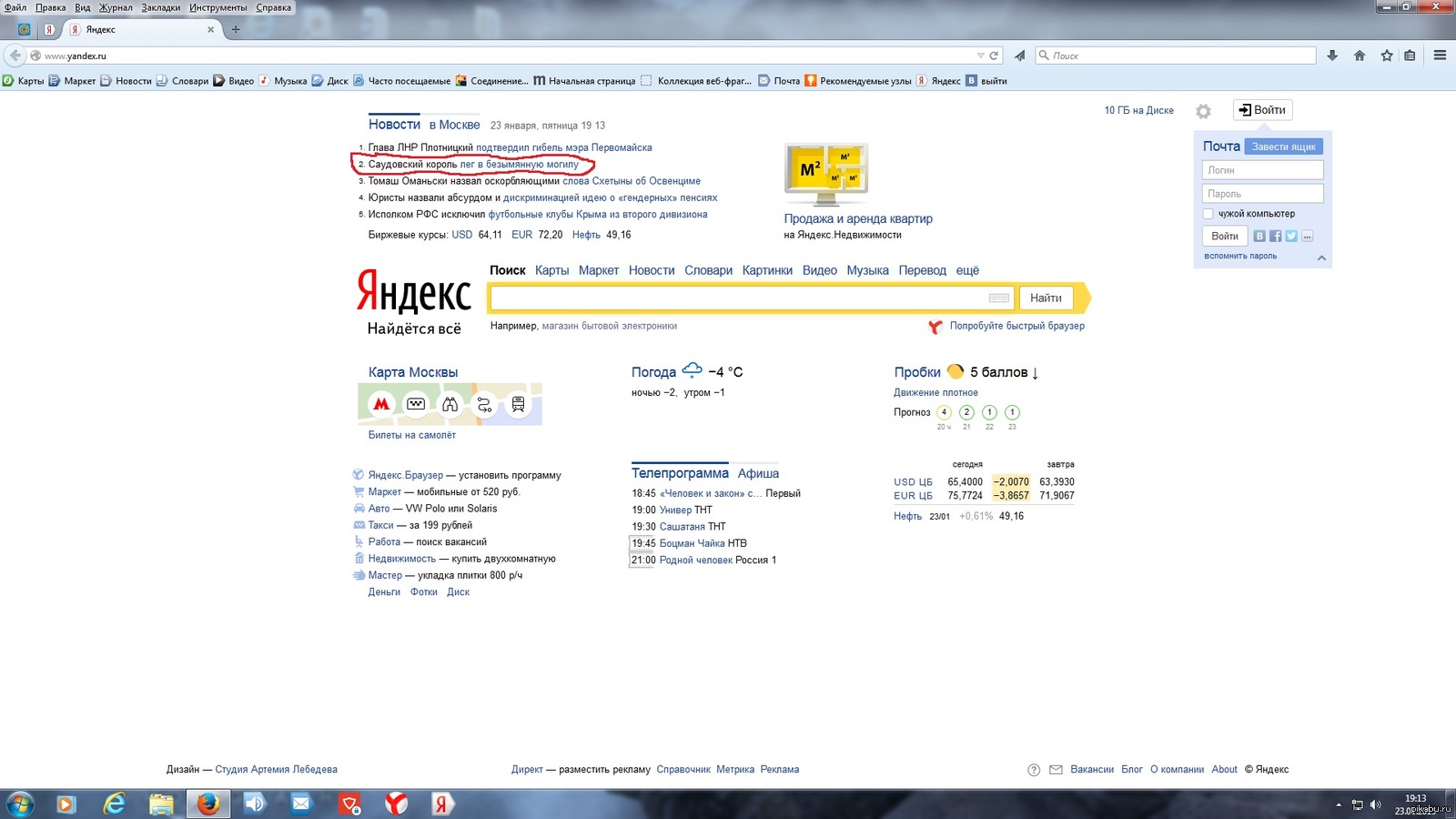Click the Логин input field
This screenshot has height=819, width=1456.
[1262, 170]
